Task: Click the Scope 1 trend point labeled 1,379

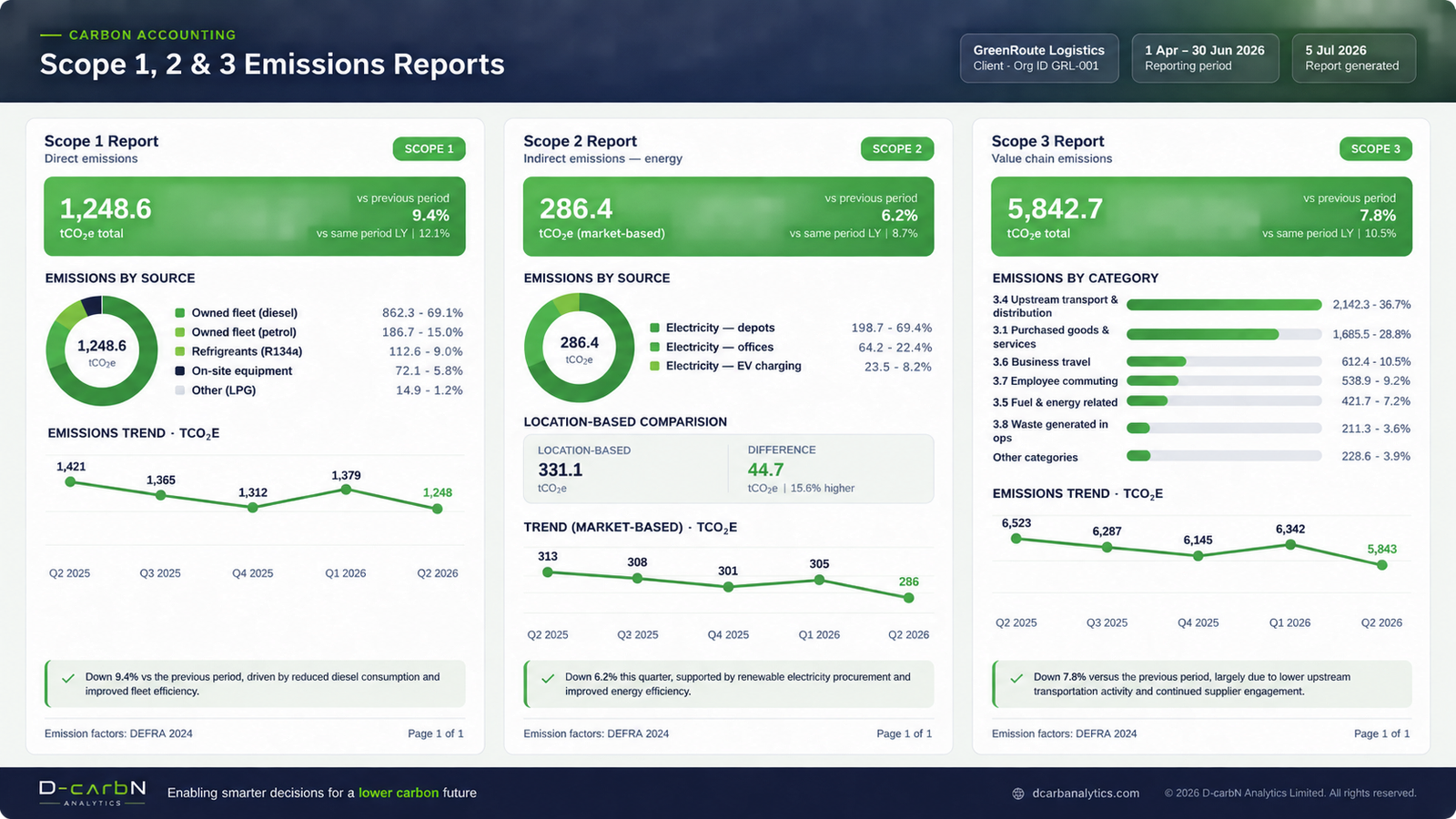Action: point(346,490)
